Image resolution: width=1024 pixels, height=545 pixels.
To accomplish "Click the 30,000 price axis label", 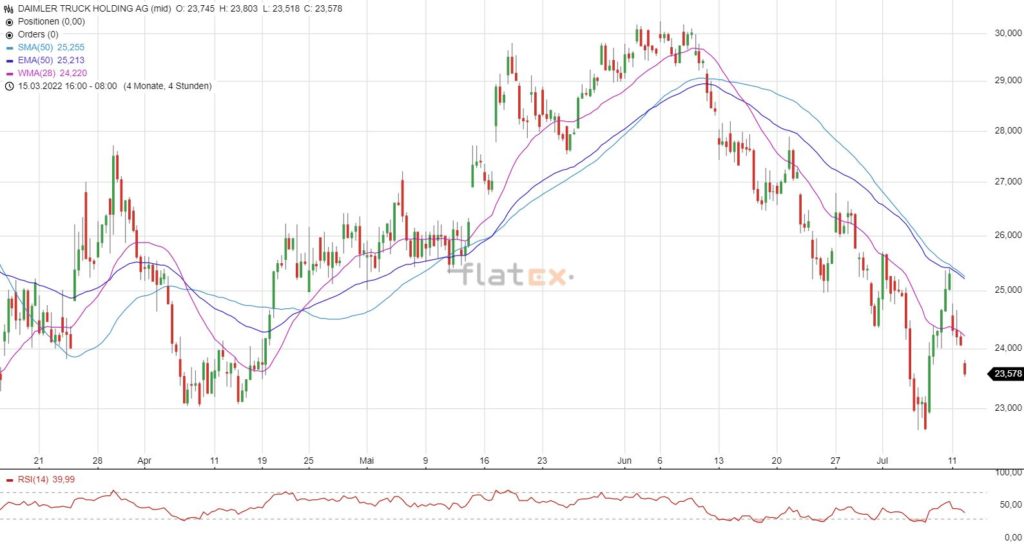I will [x=1008, y=33].
